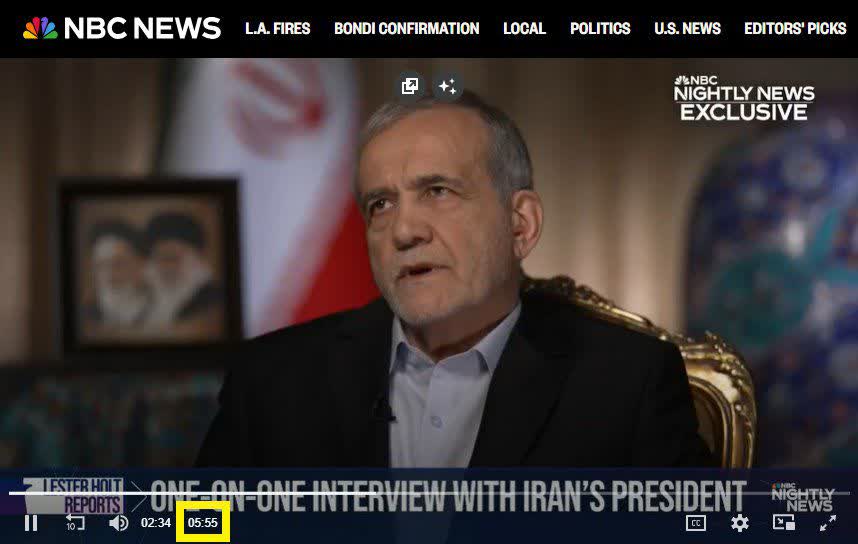
Task: Open Editors' Picks section
Action: (795, 28)
